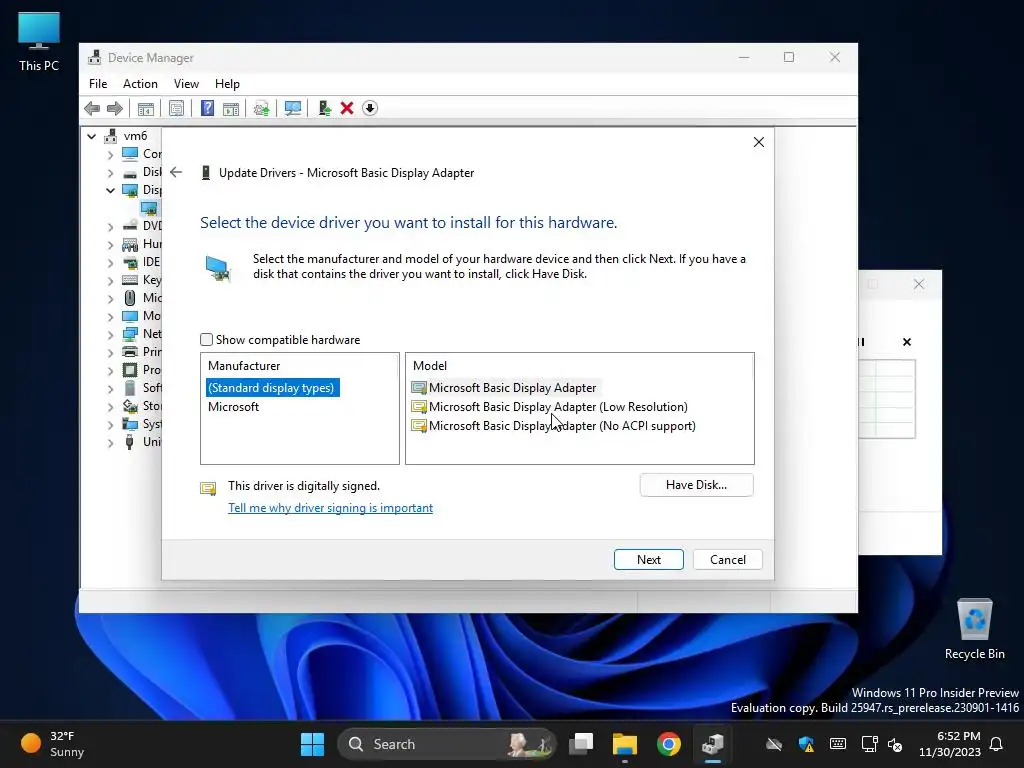Image resolution: width=1024 pixels, height=768 pixels.
Task: Select the display adapter child icon in tree
Action: tap(149, 208)
